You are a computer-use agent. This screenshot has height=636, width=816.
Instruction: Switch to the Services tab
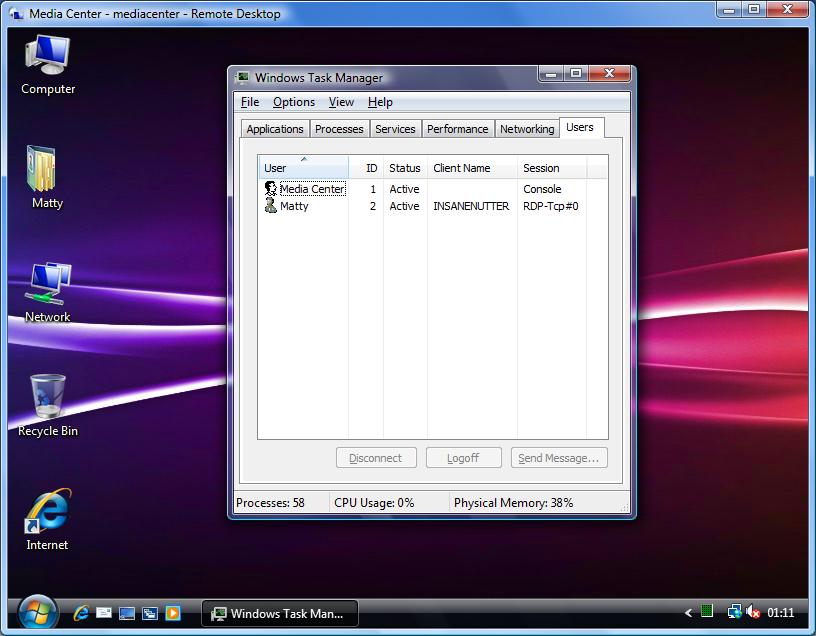click(x=395, y=129)
